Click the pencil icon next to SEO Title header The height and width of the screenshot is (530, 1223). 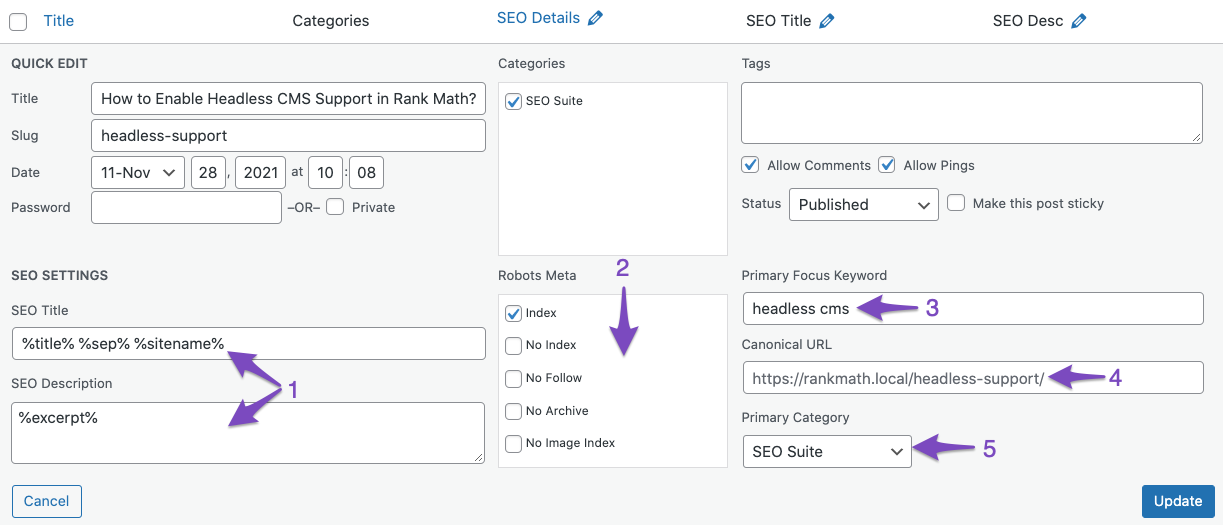tap(826, 21)
